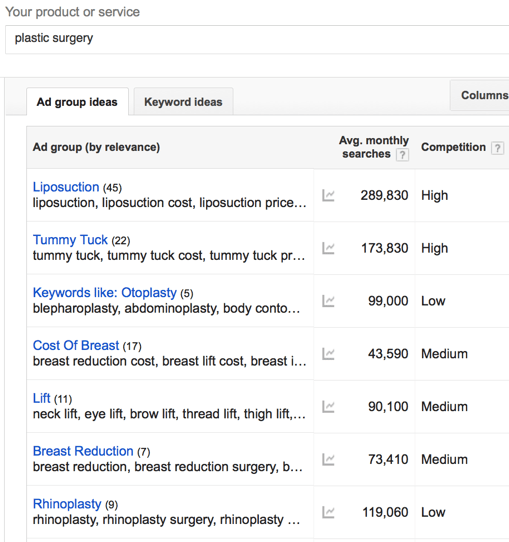Open the search trend chart for Tummy Tuck
Image resolution: width=509 pixels, height=542 pixels.
[x=328, y=248]
